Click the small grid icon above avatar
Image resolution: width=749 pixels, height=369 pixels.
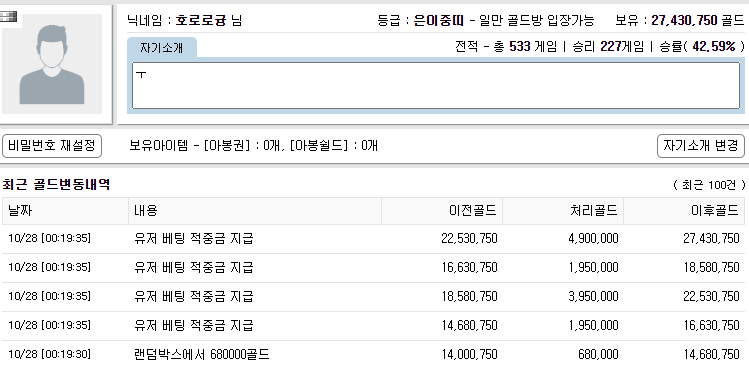click(x=9, y=17)
